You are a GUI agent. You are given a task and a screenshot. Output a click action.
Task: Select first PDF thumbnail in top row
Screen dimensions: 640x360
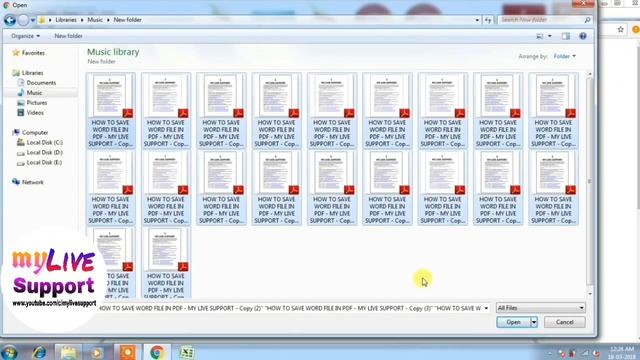pos(111,110)
